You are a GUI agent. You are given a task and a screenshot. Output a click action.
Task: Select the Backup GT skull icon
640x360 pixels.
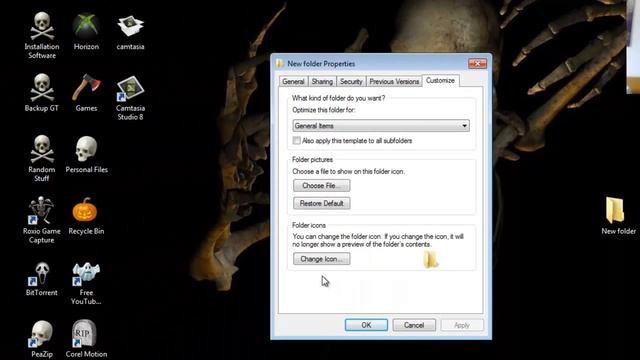42,87
